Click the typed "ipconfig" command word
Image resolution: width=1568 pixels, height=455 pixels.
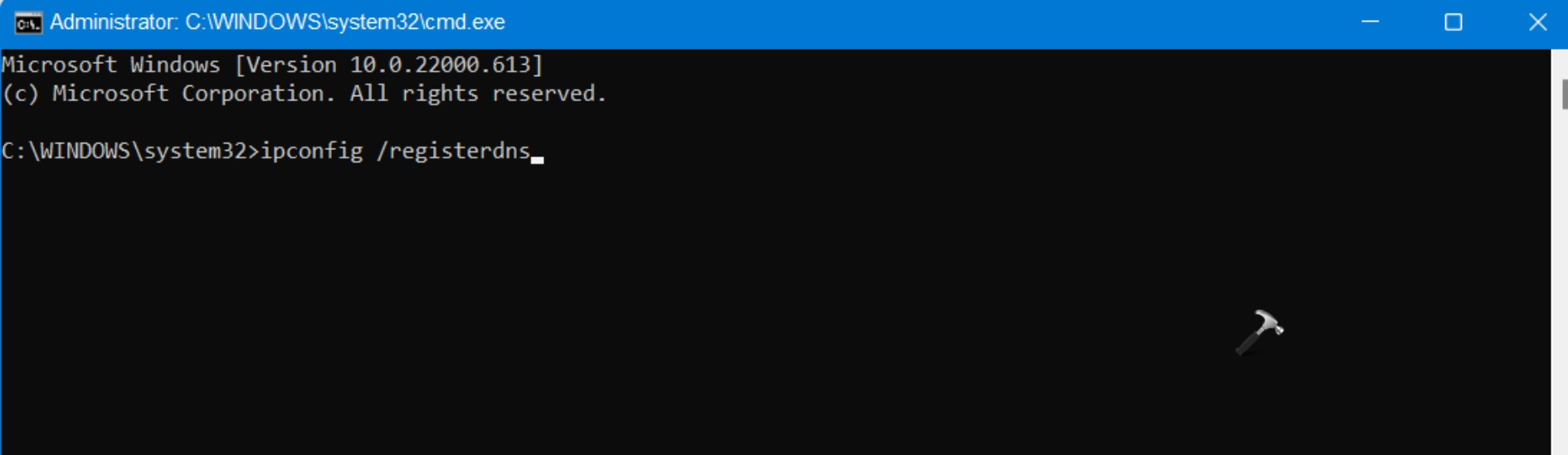(x=312, y=151)
